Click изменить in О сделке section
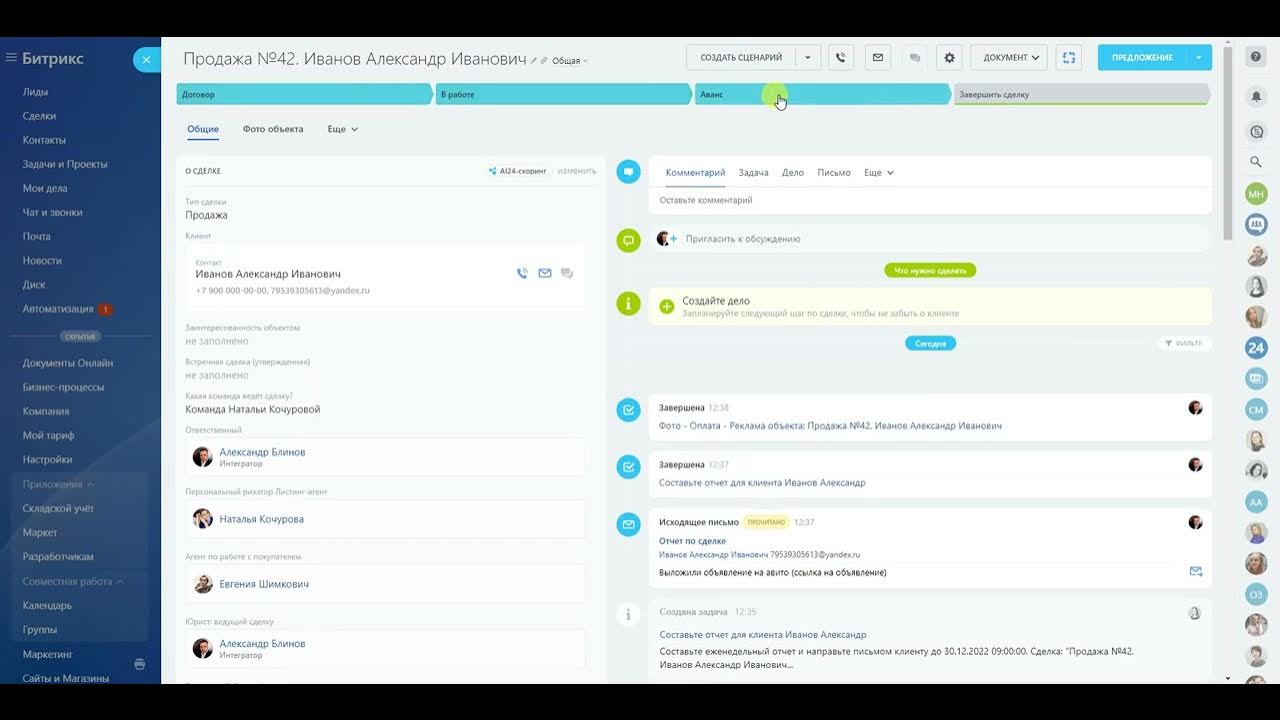This screenshot has width=1280, height=720. click(577, 171)
